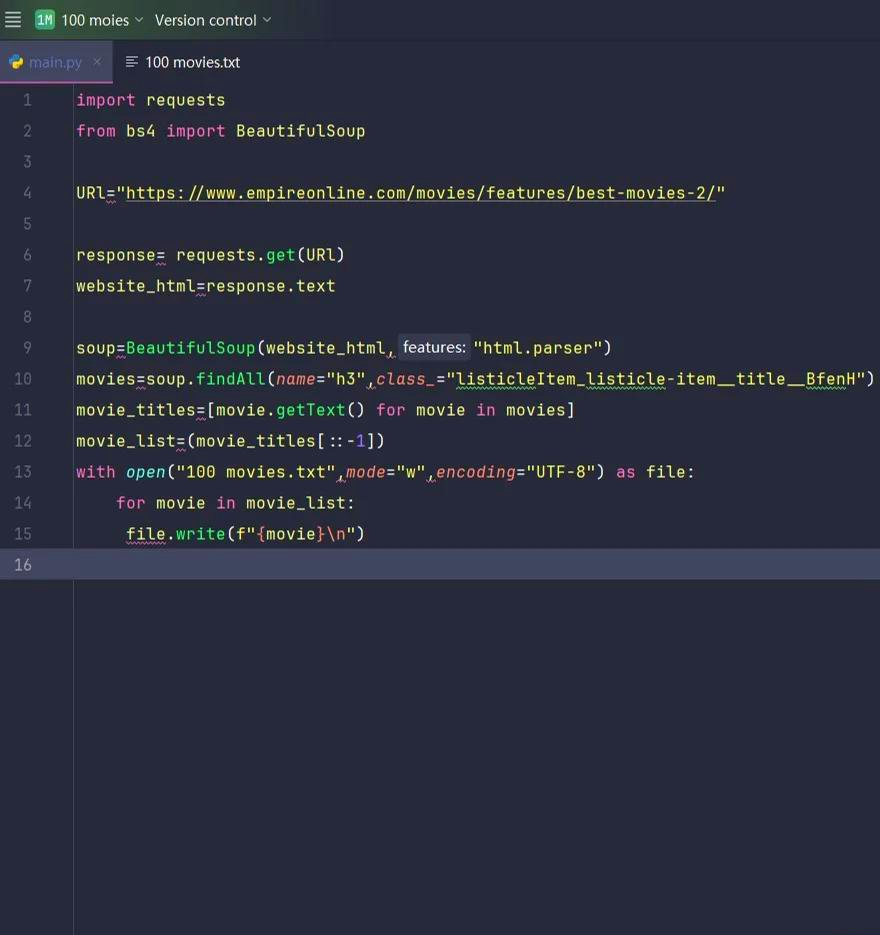880x935 pixels.
Task: Click the 'listicleItem_listicle-item__title__BfenH' class string
Action: point(656,379)
